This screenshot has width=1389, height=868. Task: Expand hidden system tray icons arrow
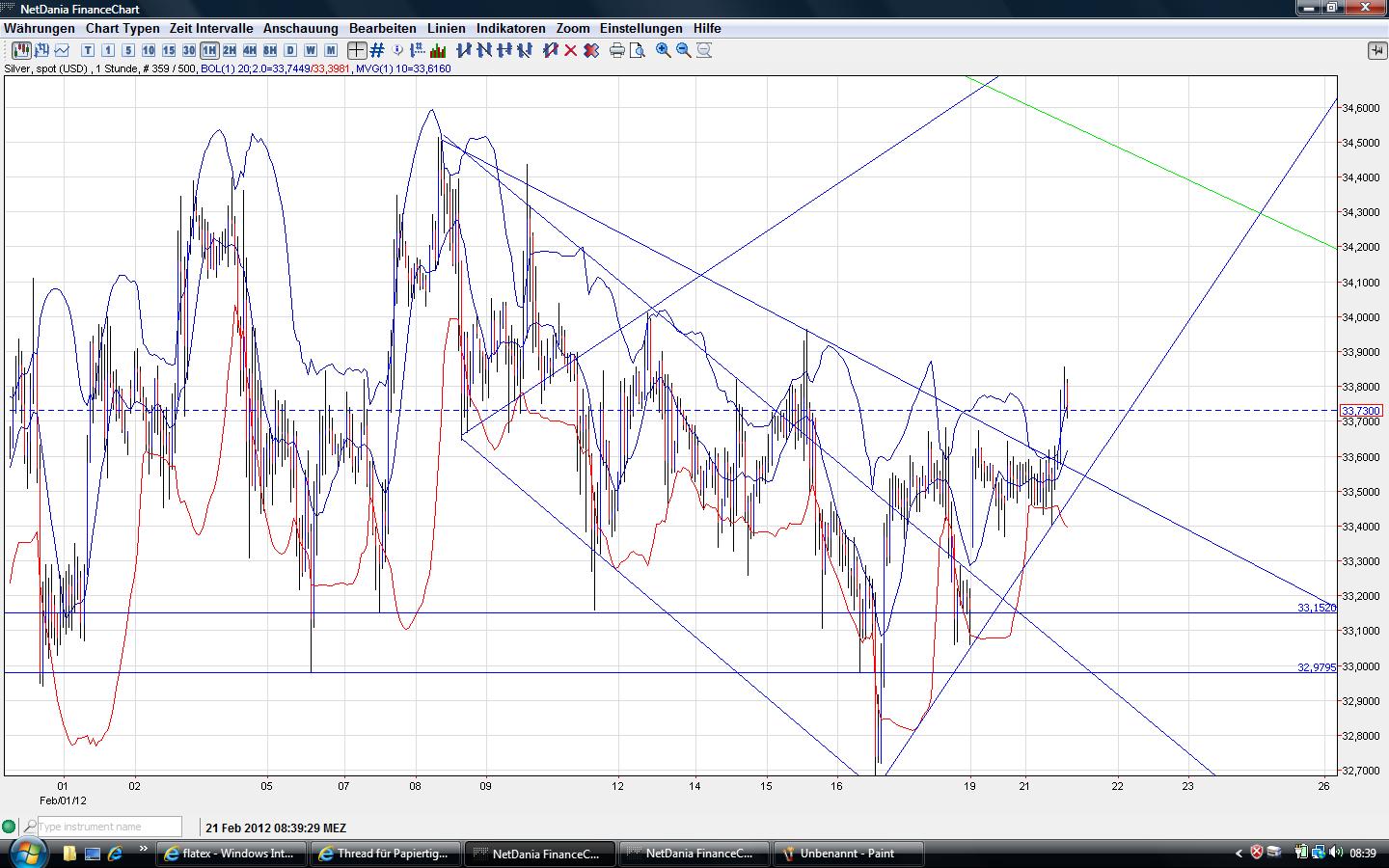[1239, 853]
